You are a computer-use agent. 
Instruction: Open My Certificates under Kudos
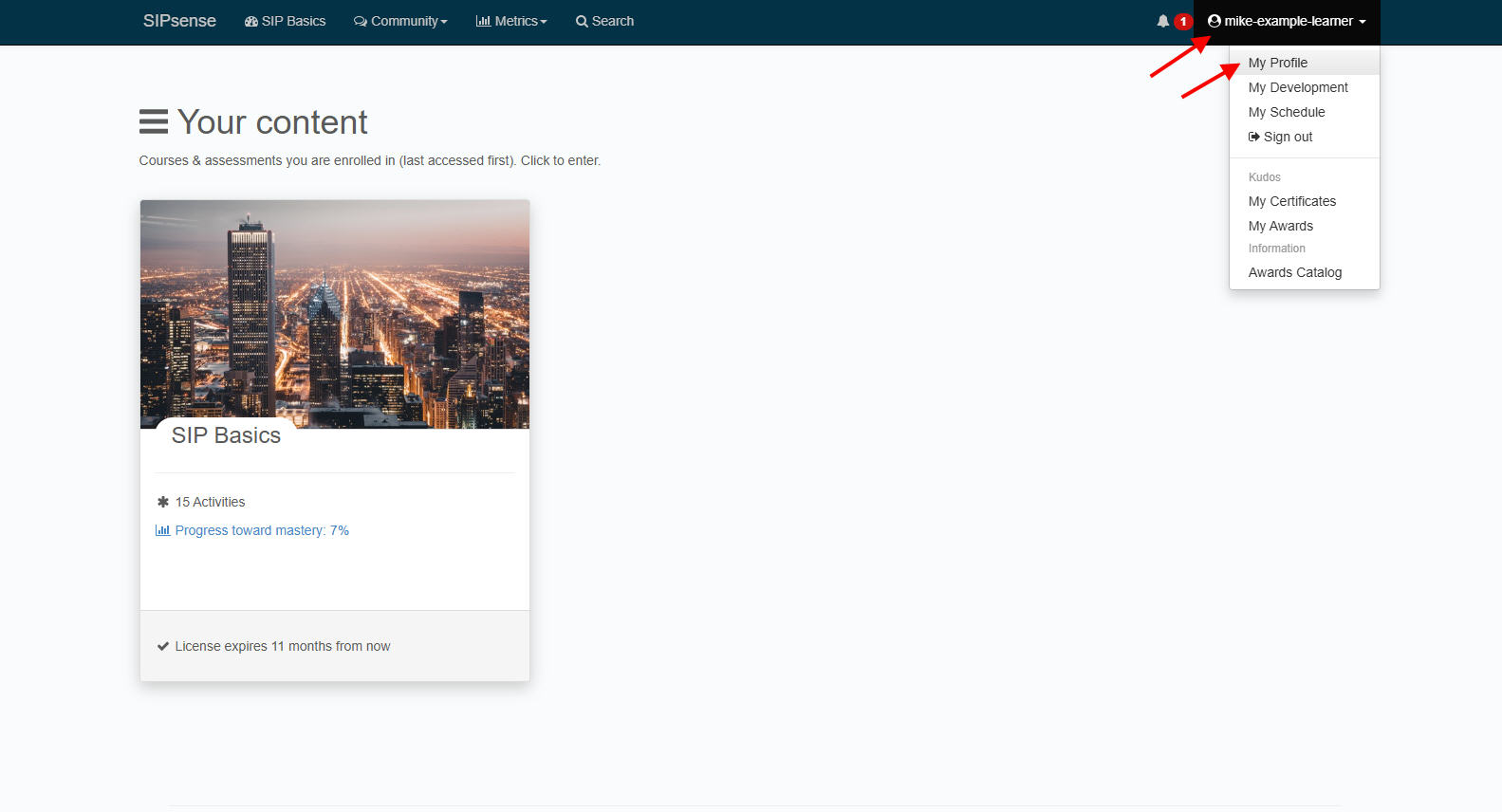click(1304, 201)
